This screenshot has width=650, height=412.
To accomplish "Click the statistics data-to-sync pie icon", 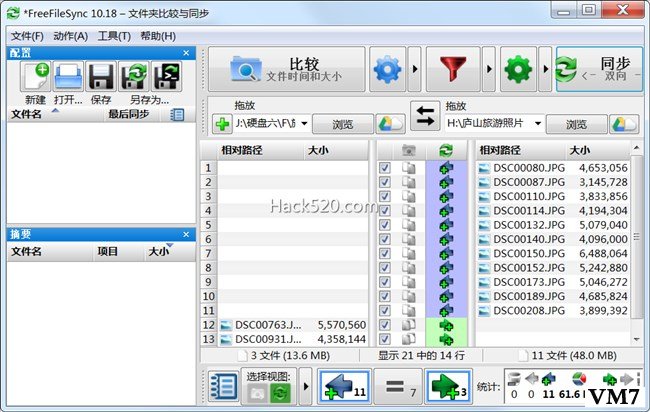I will coord(579,378).
